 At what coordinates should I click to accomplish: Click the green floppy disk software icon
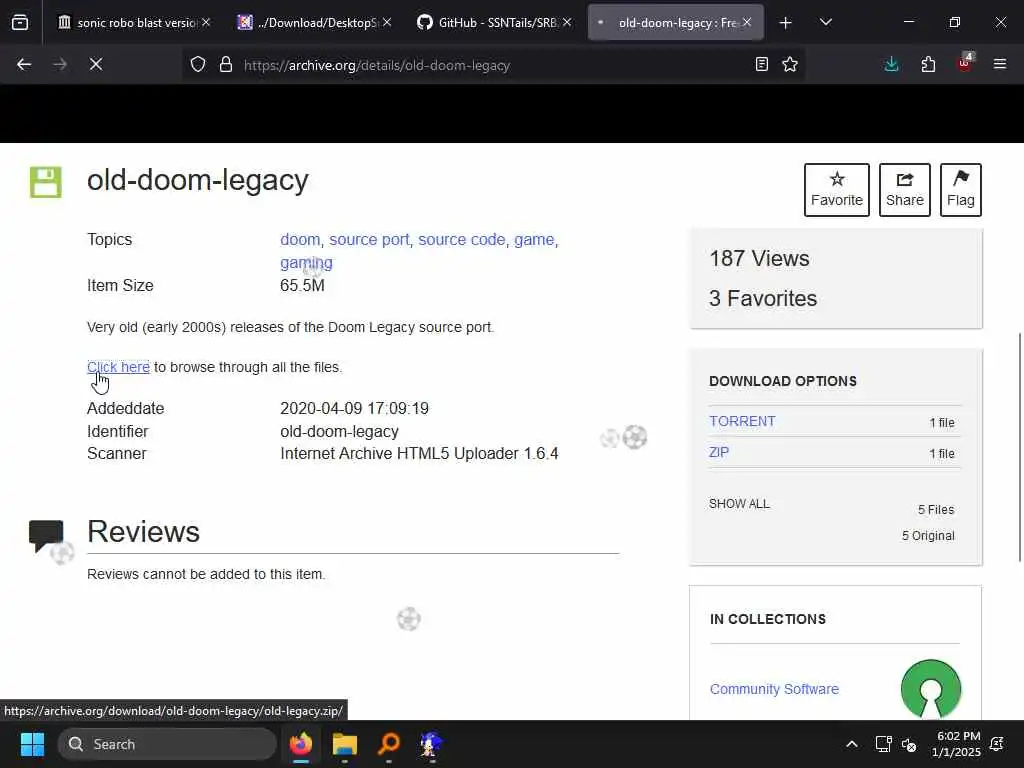pyautogui.click(x=46, y=182)
